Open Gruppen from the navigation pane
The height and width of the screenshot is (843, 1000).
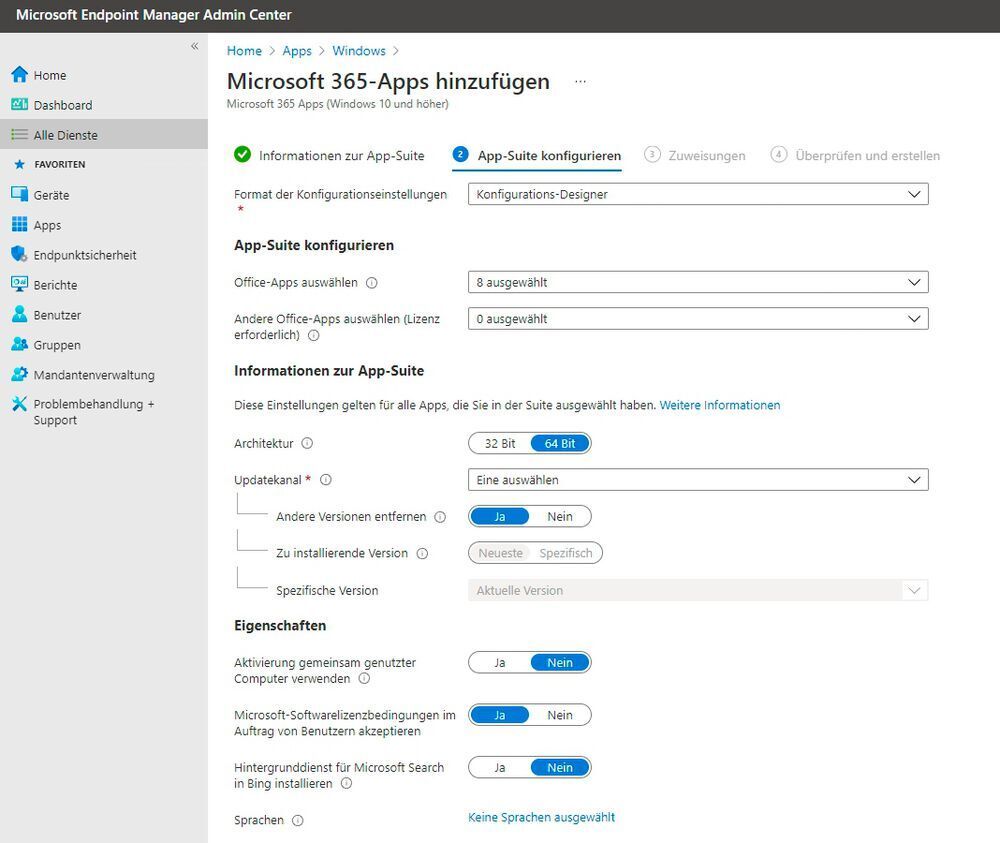coord(56,344)
